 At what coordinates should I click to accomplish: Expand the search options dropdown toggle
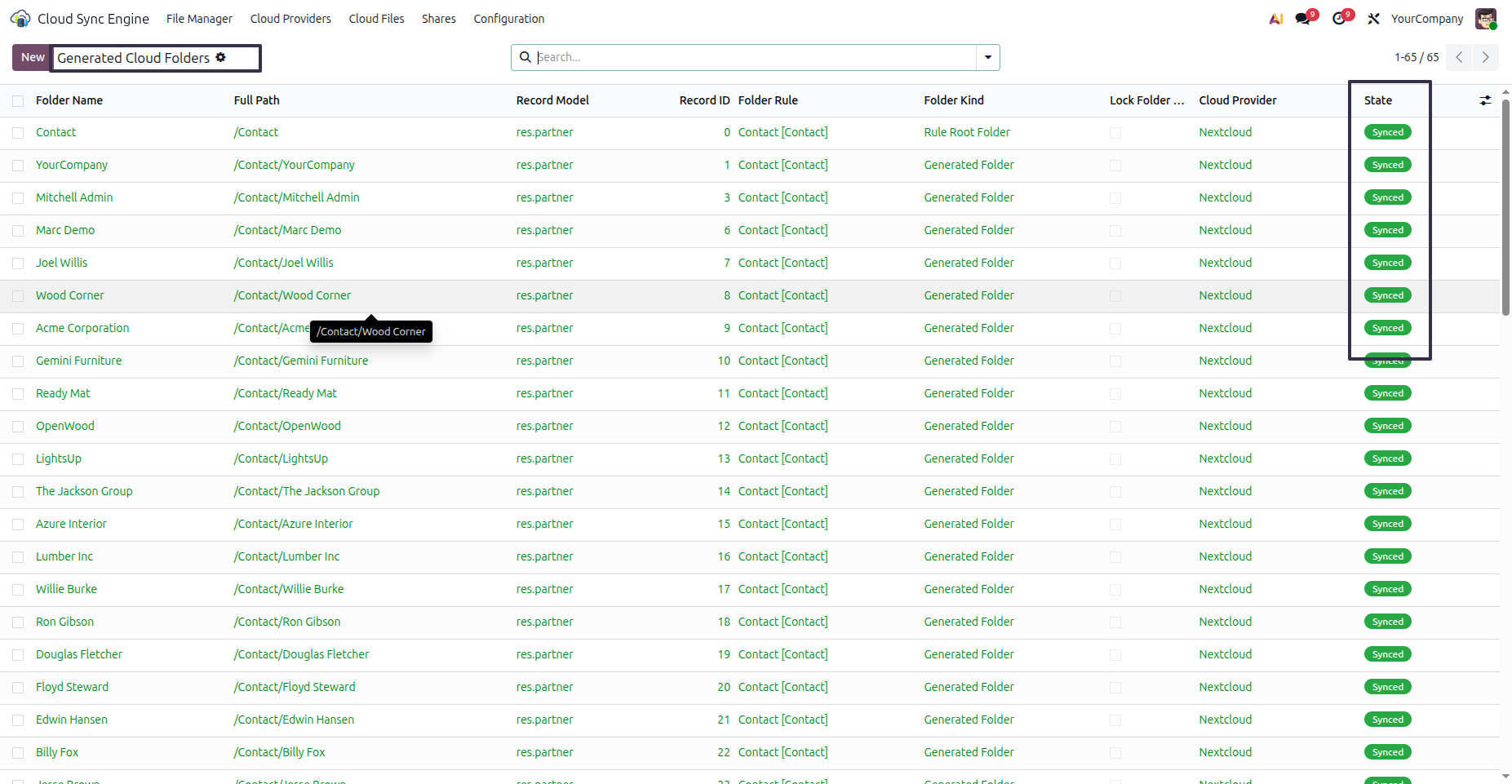point(988,57)
